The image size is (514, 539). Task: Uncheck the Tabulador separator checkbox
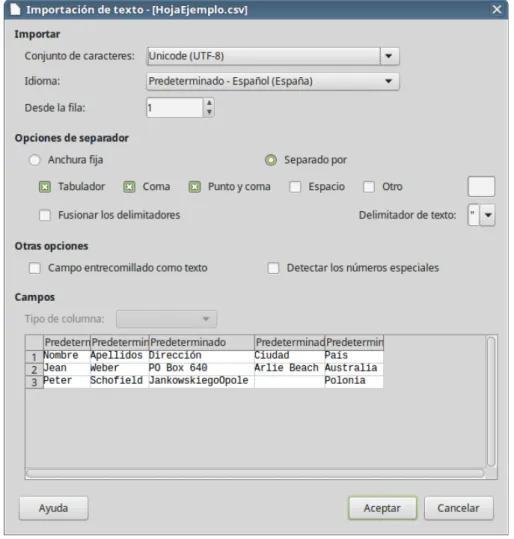[45, 187]
